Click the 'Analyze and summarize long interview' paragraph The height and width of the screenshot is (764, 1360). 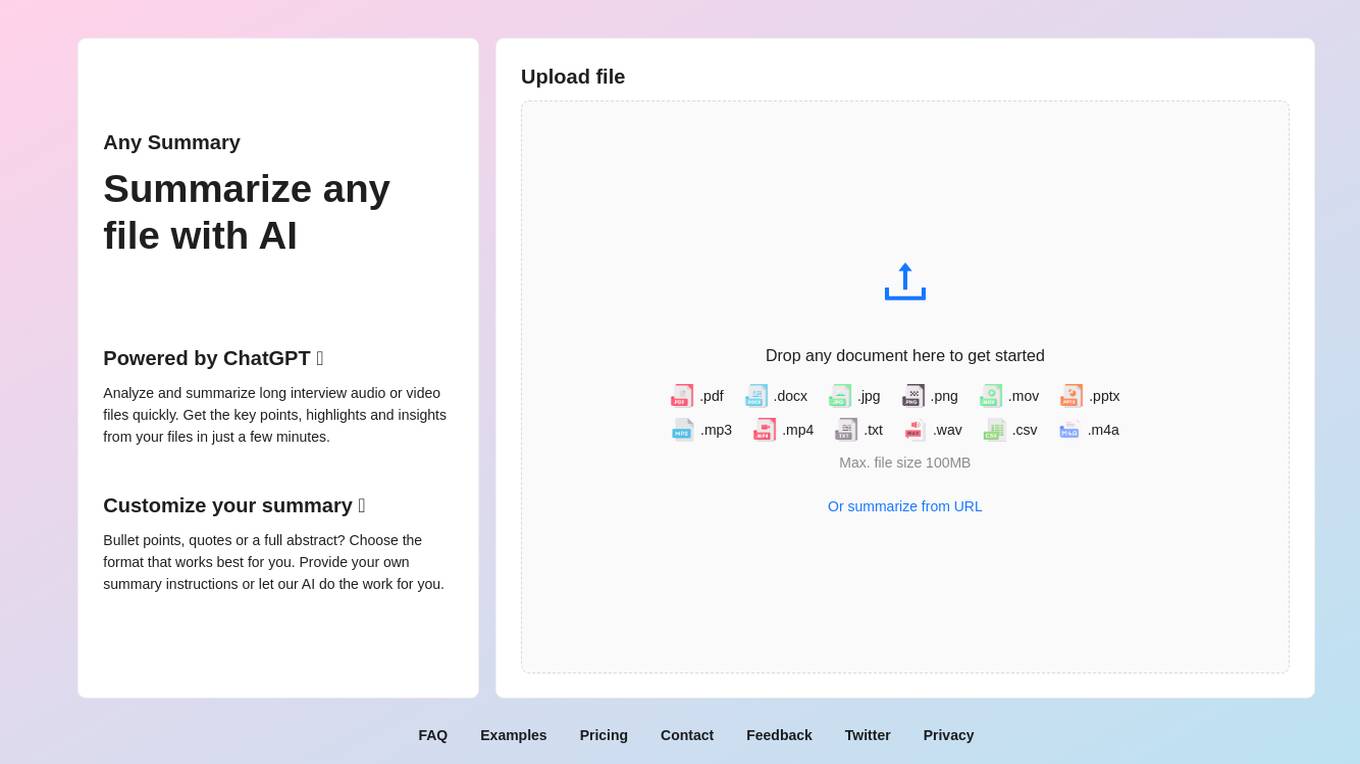click(x=275, y=415)
